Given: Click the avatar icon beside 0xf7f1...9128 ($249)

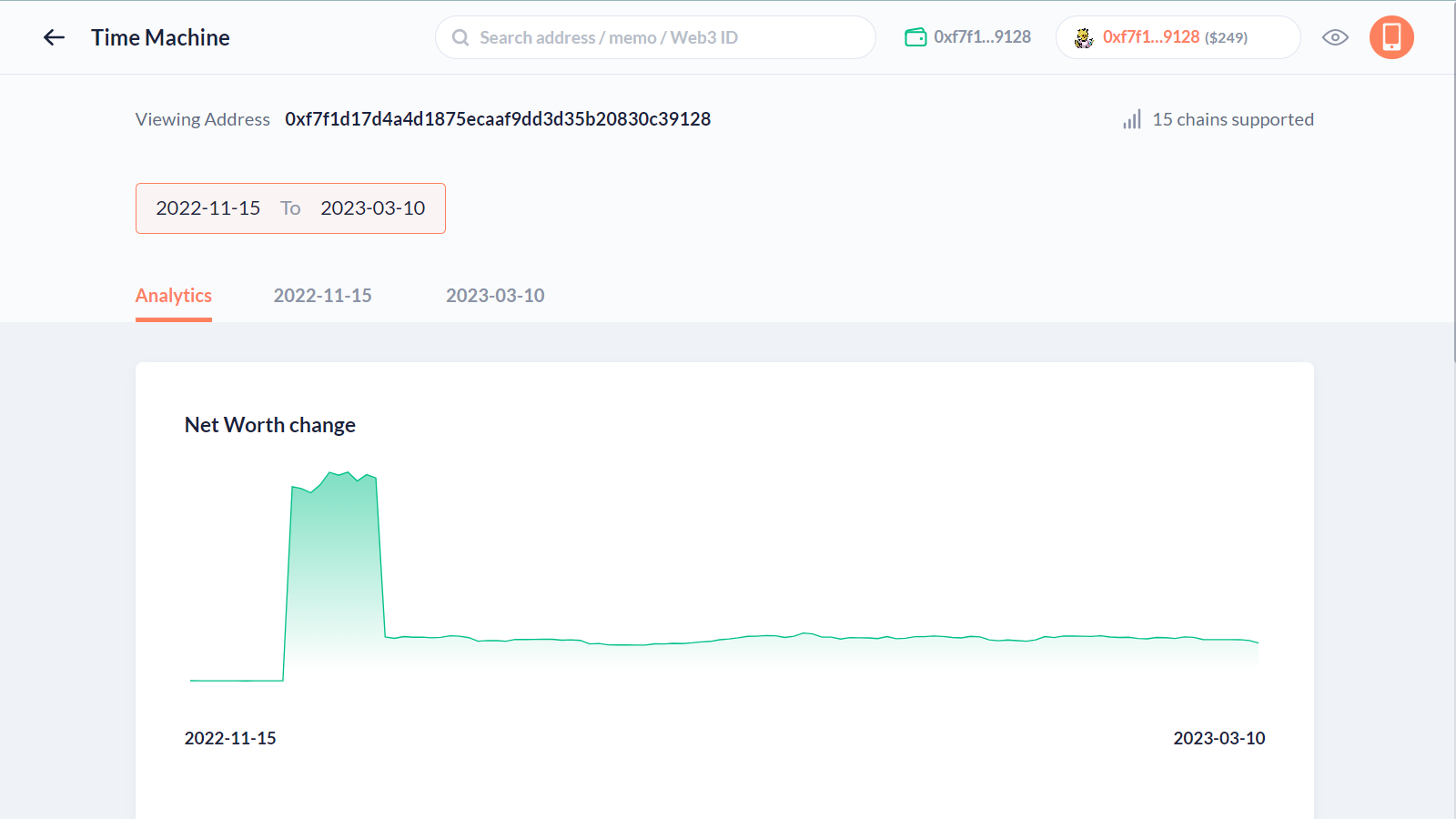Looking at the screenshot, I should (x=1084, y=37).
